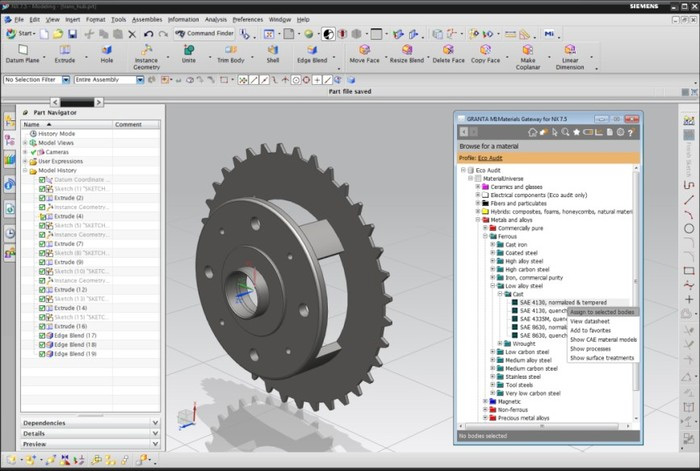This screenshot has width=700, height=471.
Task: Click the search magnifier in GRANTA toolbar
Action: (x=565, y=132)
